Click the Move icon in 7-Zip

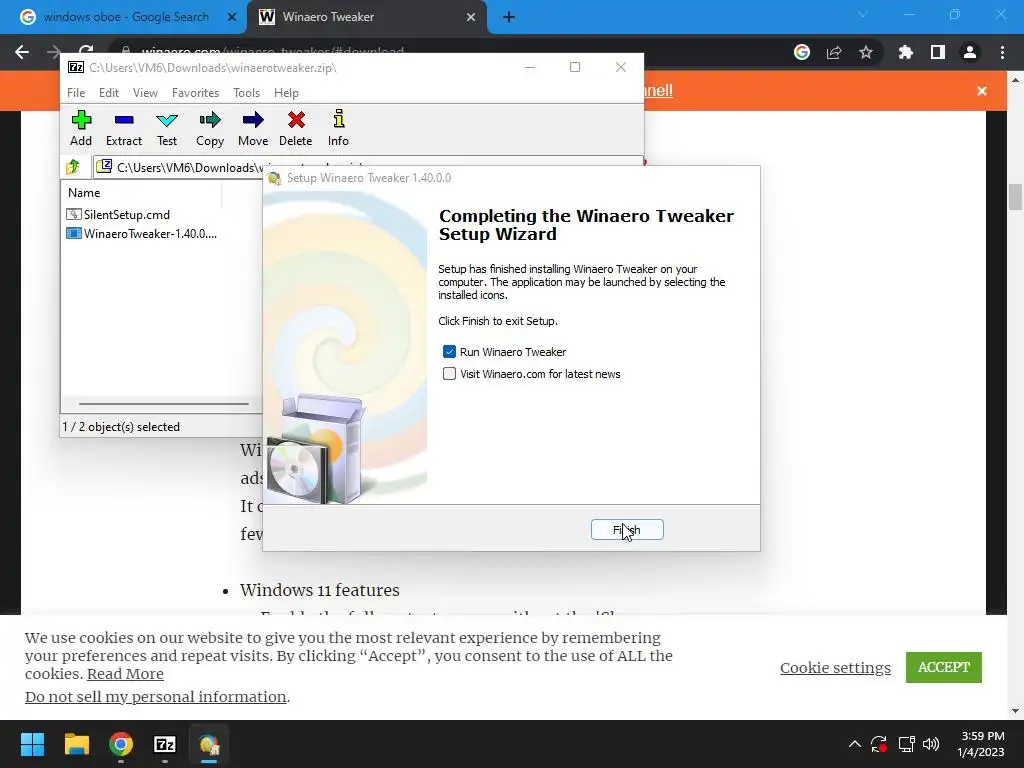[253, 128]
